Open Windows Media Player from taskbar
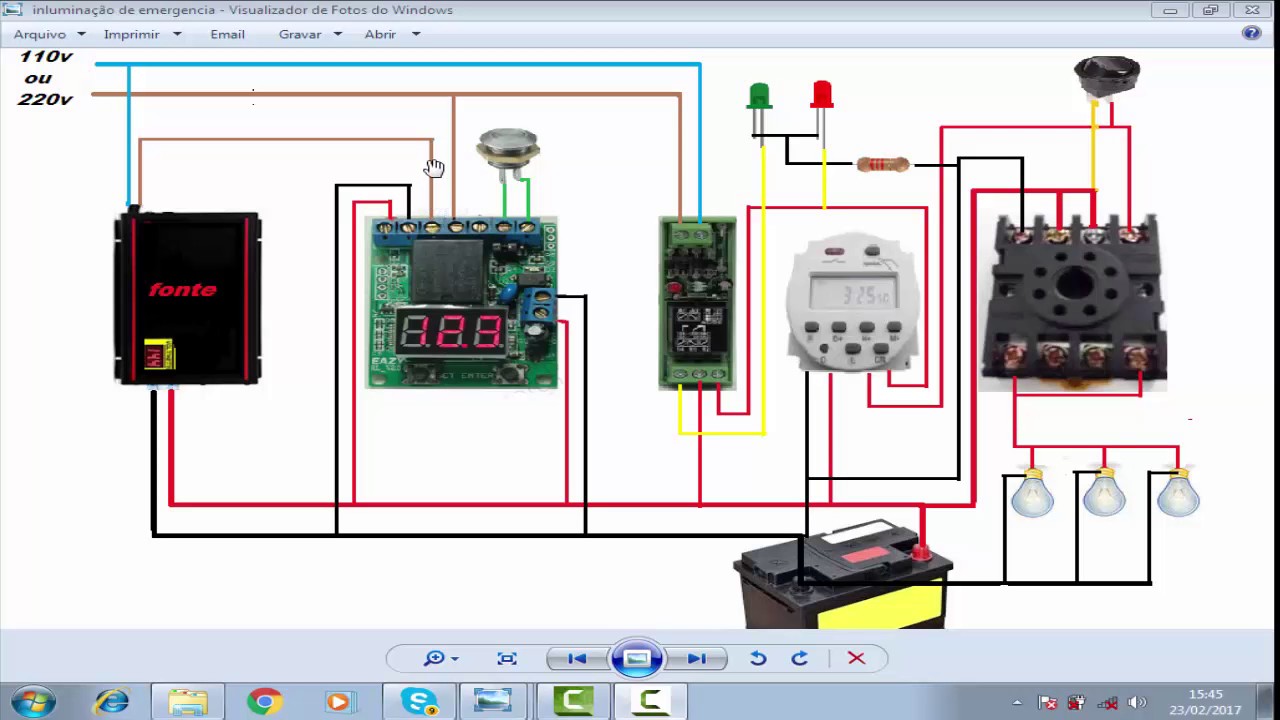This screenshot has height=720, width=1280. click(339, 702)
